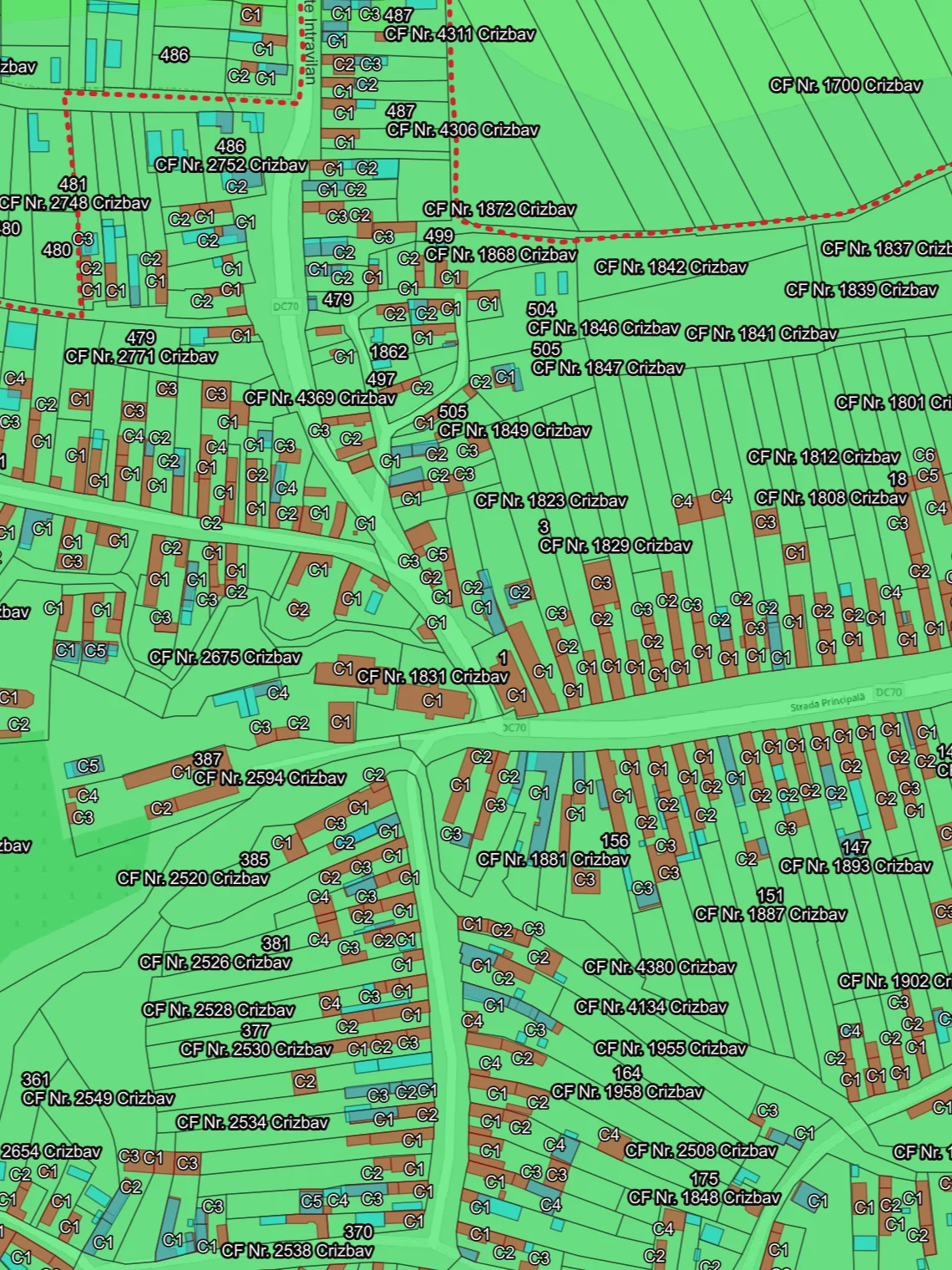Image resolution: width=952 pixels, height=1270 pixels.
Task: Select parcel number 164
Action: pos(627,1073)
